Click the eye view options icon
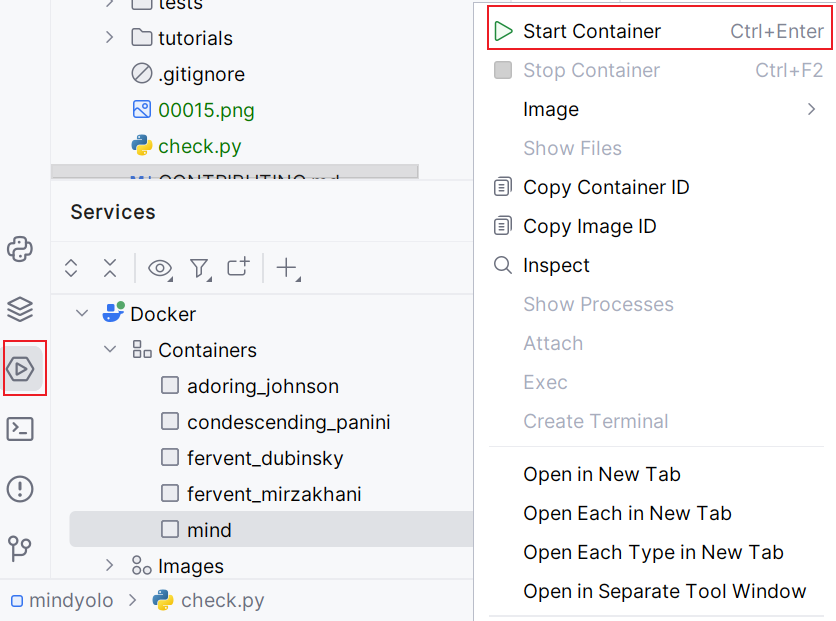 [x=159, y=268]
